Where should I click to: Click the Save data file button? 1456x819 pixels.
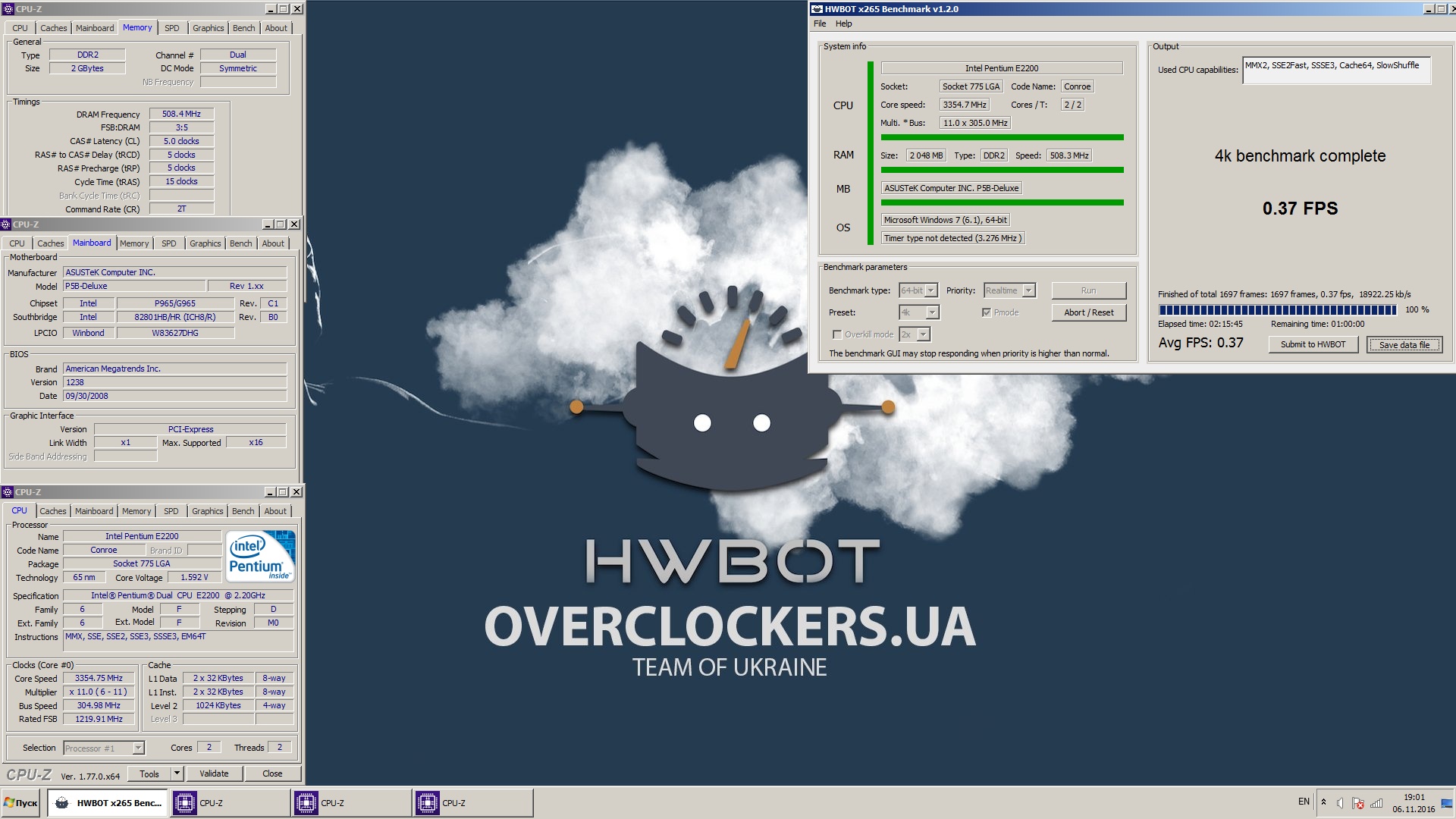[x=1404, y=344]
